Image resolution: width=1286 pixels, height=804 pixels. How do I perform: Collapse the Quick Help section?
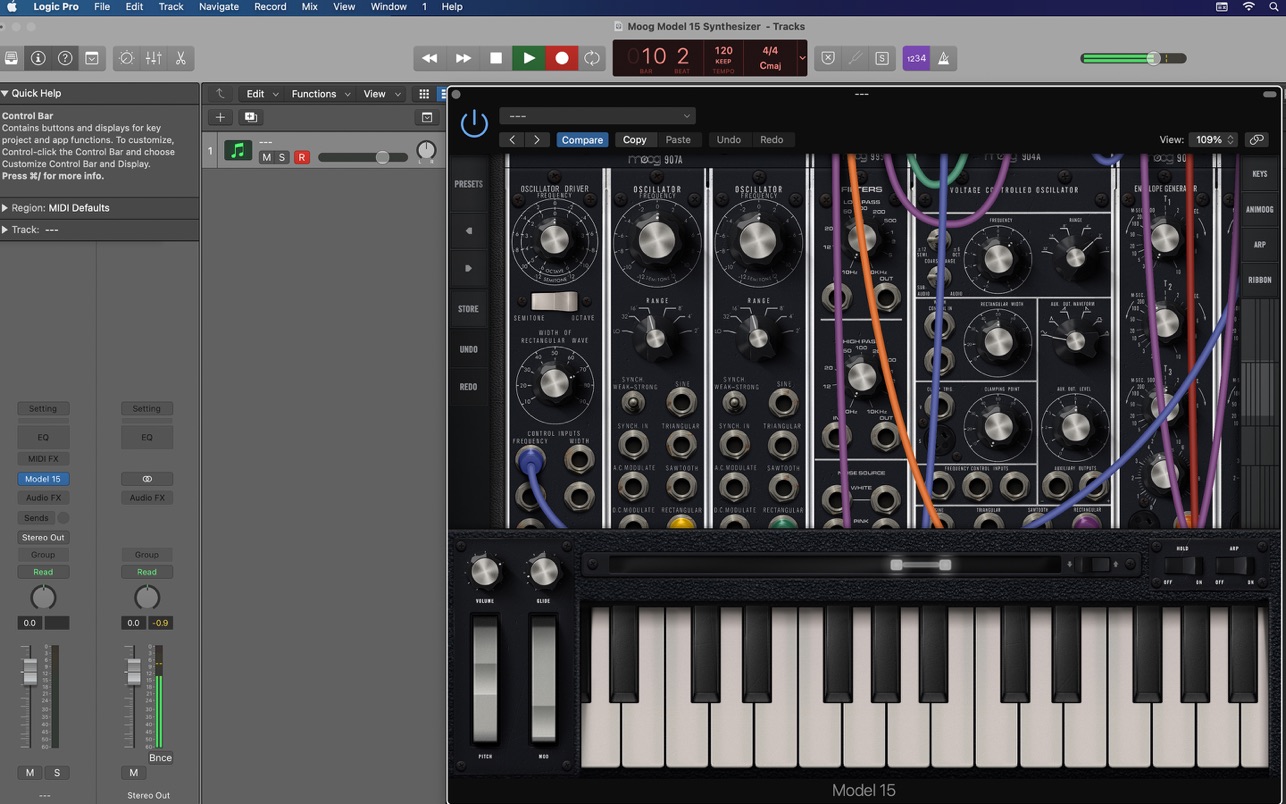pyautogui.click(x=5, y=93)
